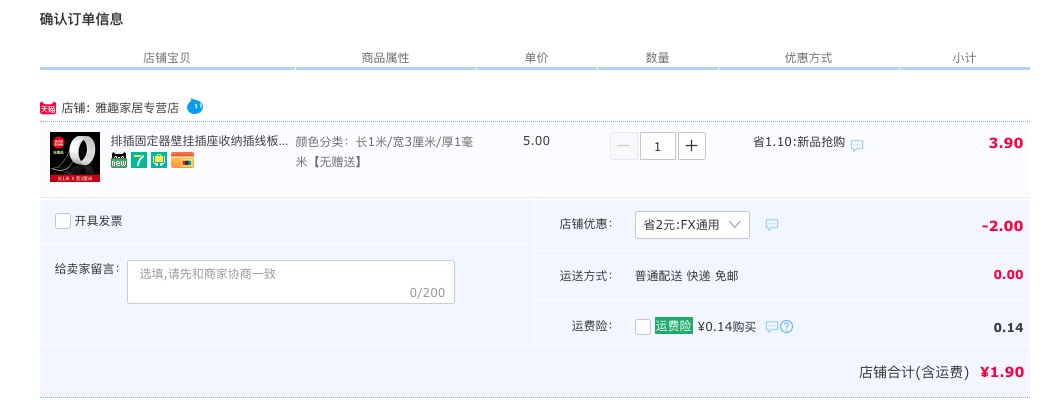The height and width of the screenshot is (410, 1046).
Task: Open the 省2元:FX通用 dropdown
Action: pyautogui.click(x=692, y=225)
